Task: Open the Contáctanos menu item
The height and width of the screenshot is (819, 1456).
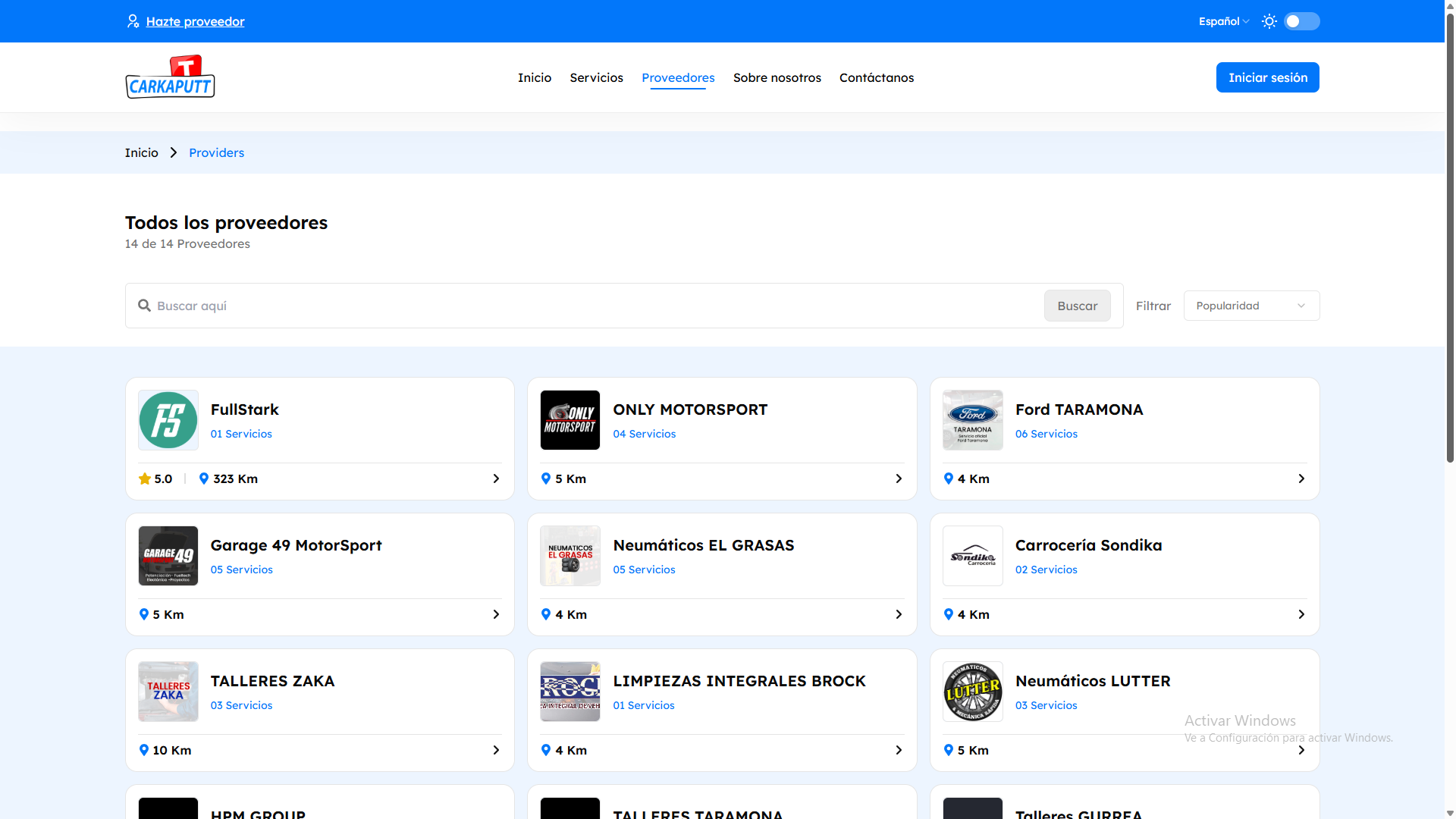Action: 877,77
